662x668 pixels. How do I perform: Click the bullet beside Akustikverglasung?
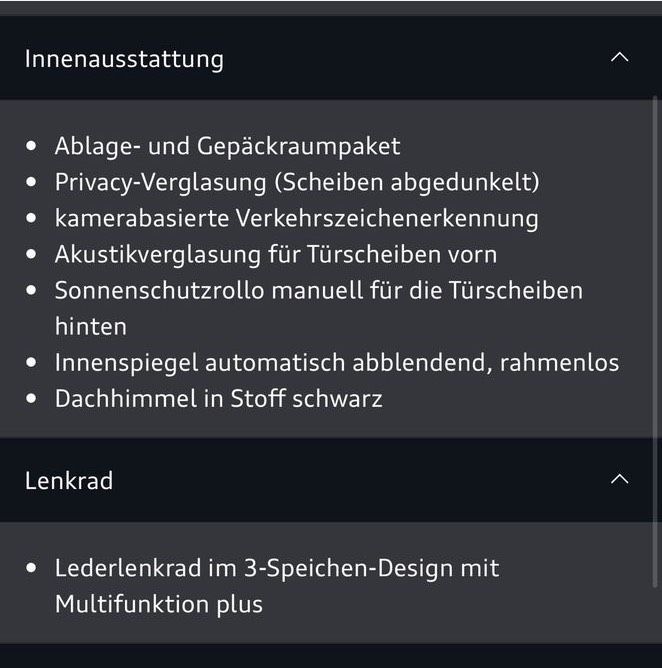coord(33,254)
